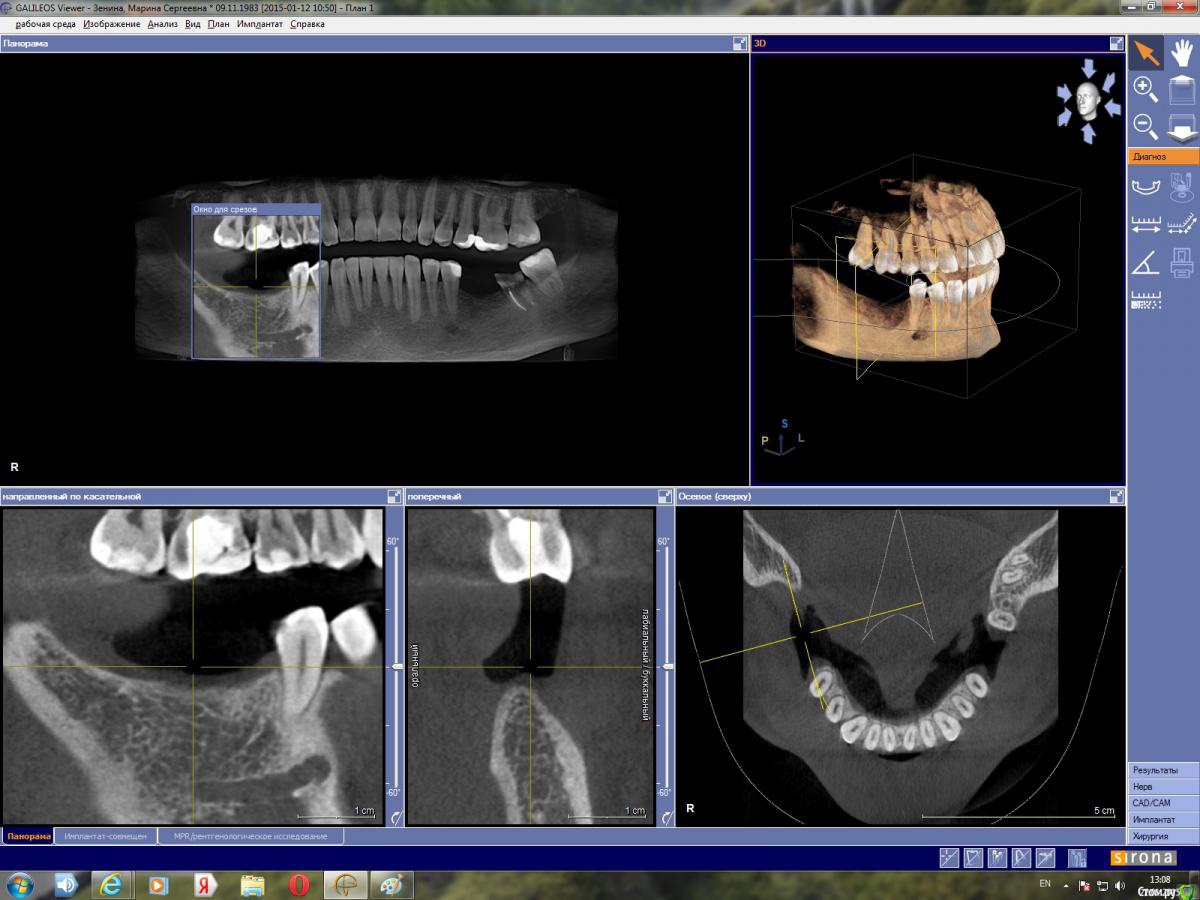1200x900 pixels.
Task: Switch to the Имплантат-совмещен tab
Action: click(x=105, y=836)
